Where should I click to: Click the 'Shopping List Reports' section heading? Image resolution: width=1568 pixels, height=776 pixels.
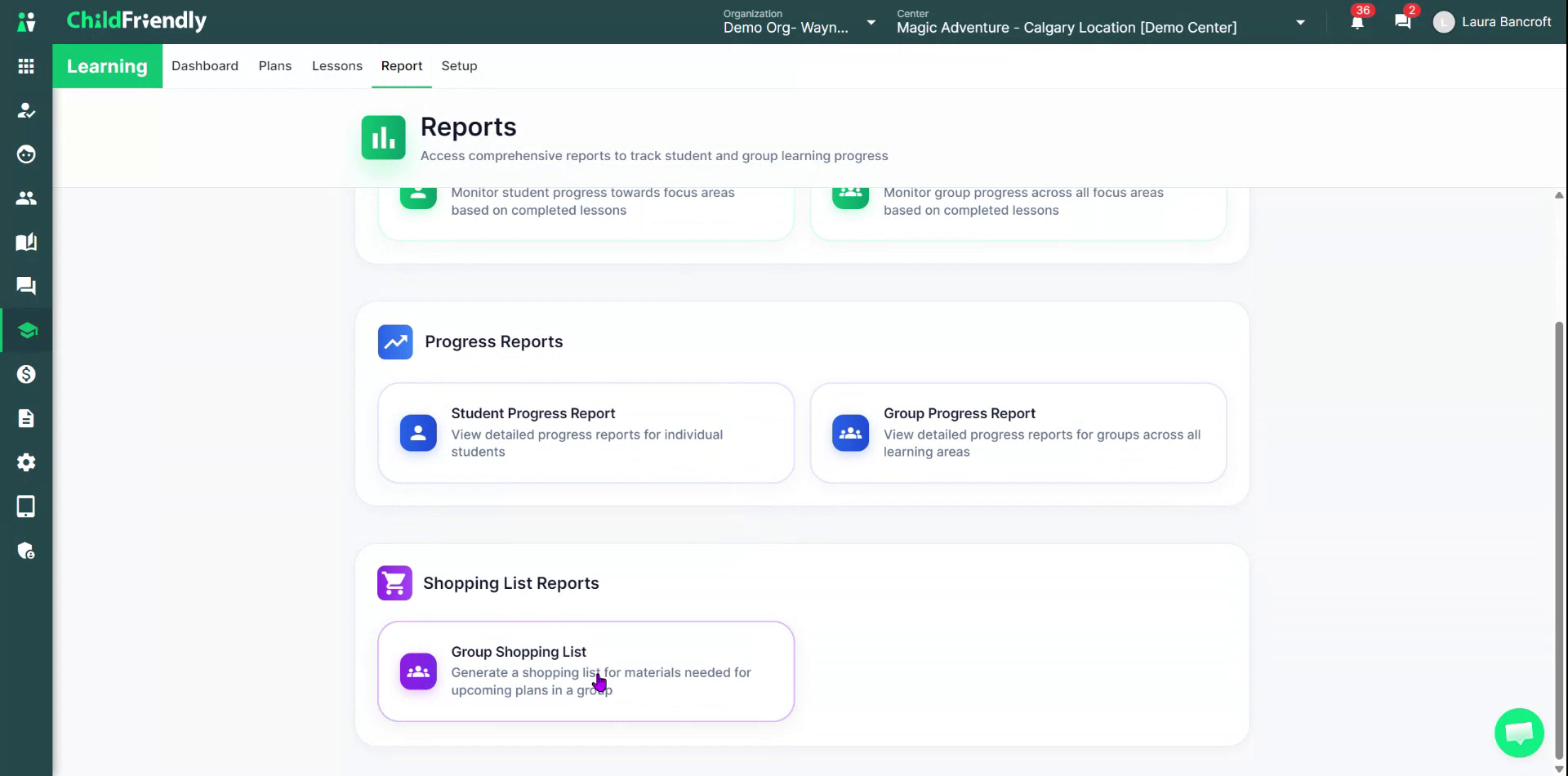pyautogui.click(x=511, y=583)
